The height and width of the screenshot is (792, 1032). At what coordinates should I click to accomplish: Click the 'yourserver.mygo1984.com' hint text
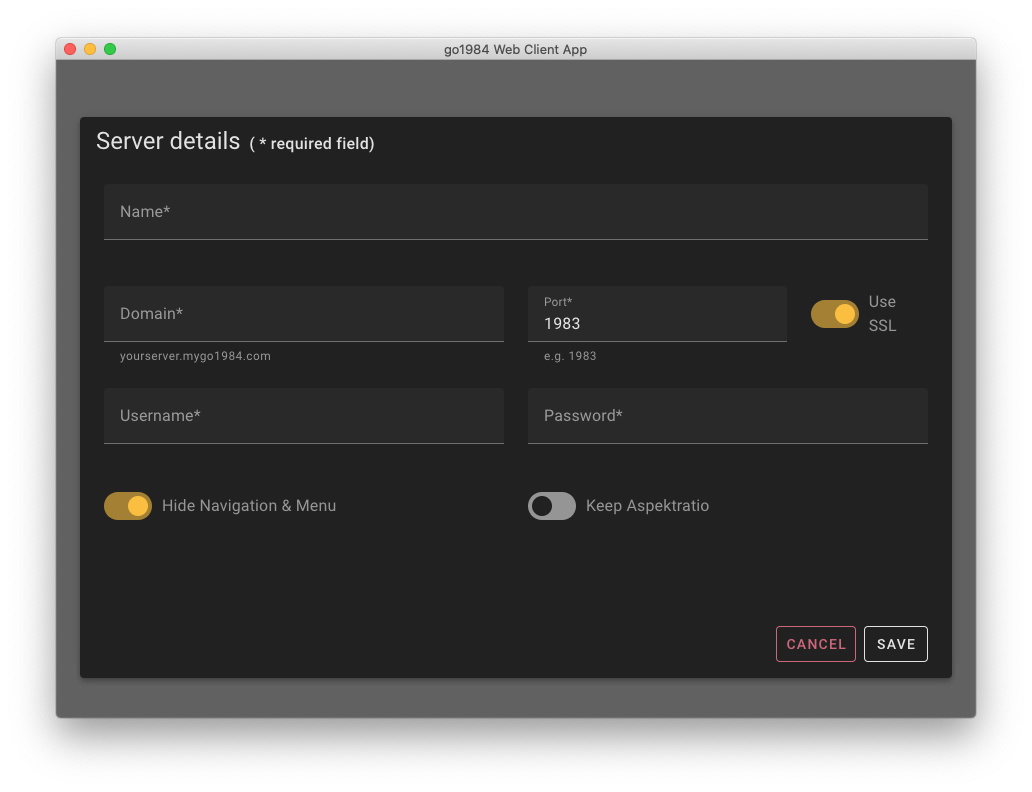tap(195, 356)
